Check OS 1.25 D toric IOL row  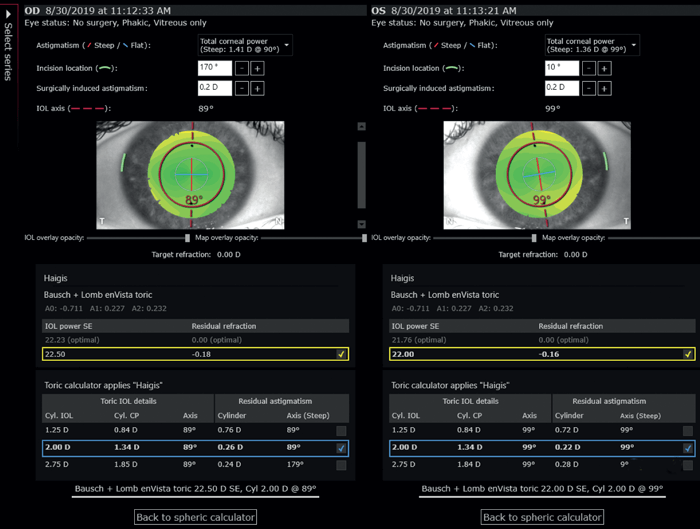click(688, 431)
